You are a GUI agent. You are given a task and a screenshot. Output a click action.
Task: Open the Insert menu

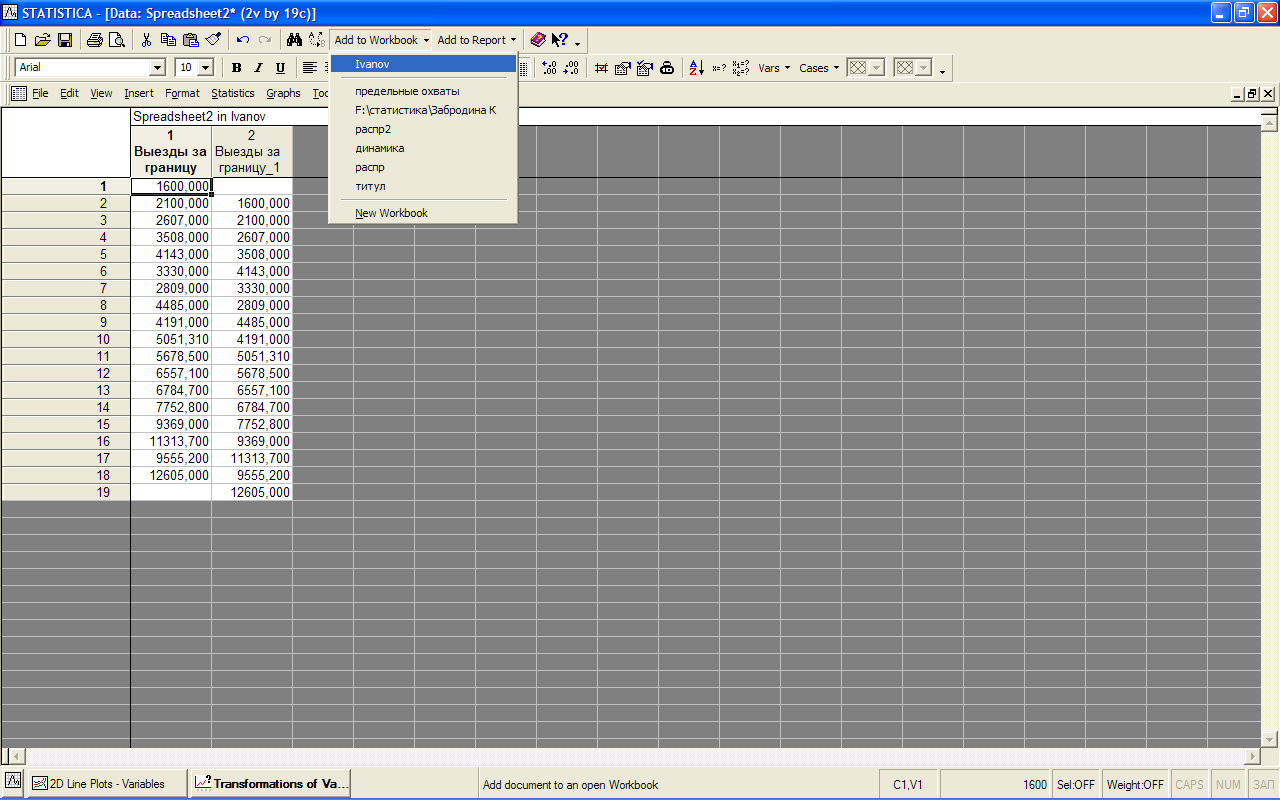click(139, 93)
